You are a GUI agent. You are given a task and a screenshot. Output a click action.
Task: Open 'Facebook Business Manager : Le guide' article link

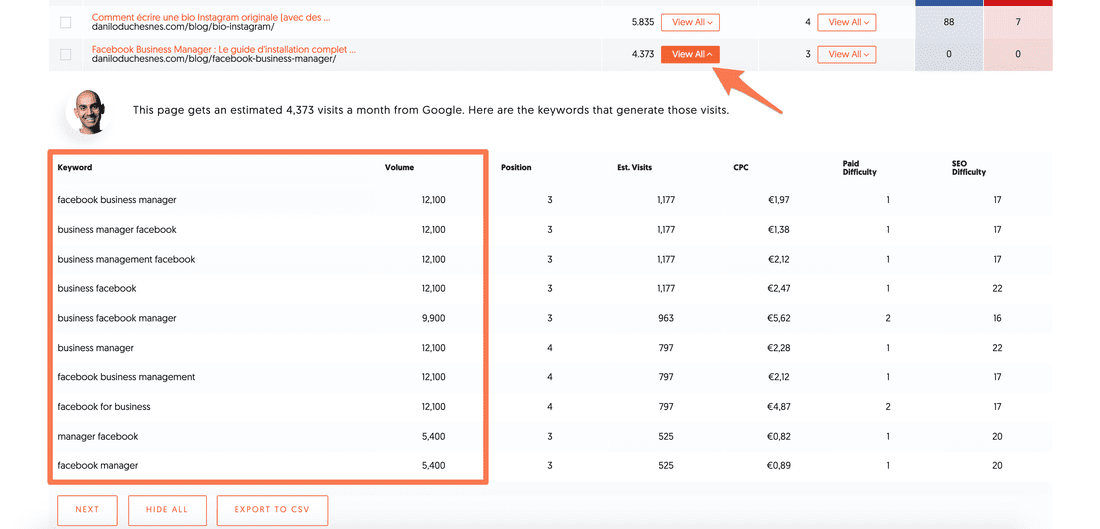[x=224, y=50]
